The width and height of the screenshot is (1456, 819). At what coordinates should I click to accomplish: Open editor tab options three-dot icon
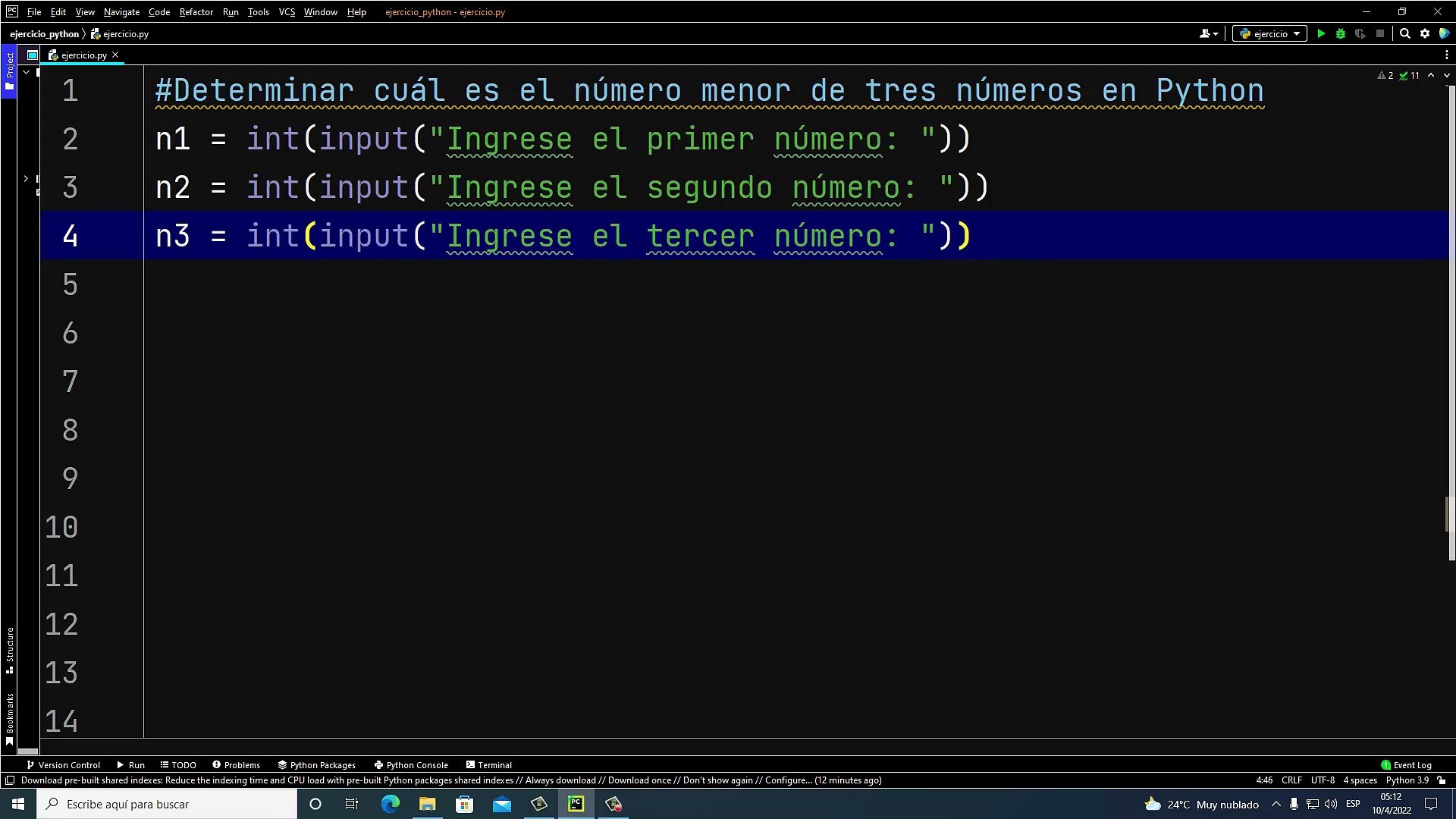pos(1446,55)
